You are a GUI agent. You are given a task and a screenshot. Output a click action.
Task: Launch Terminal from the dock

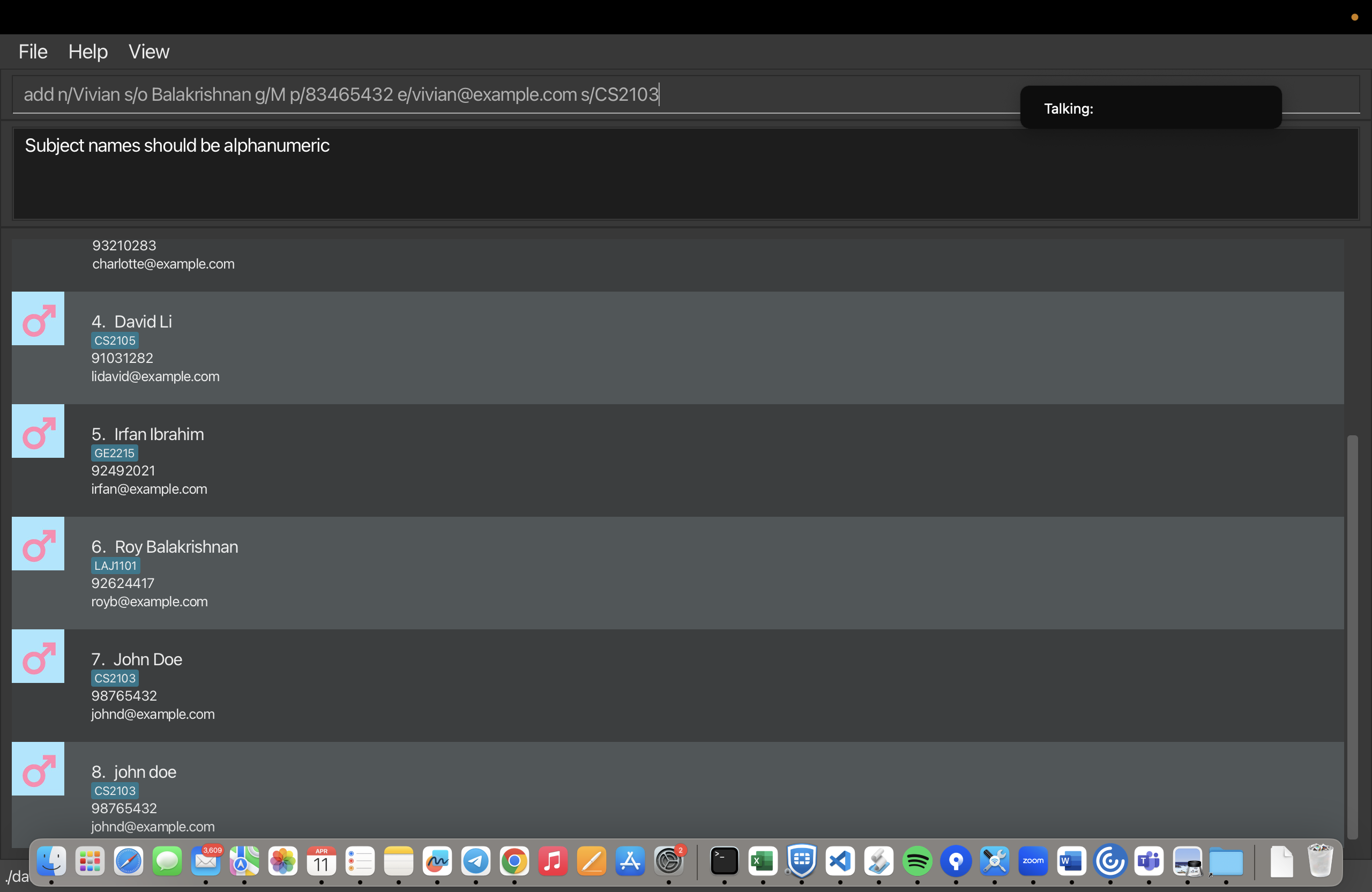[x=724, y=861]
